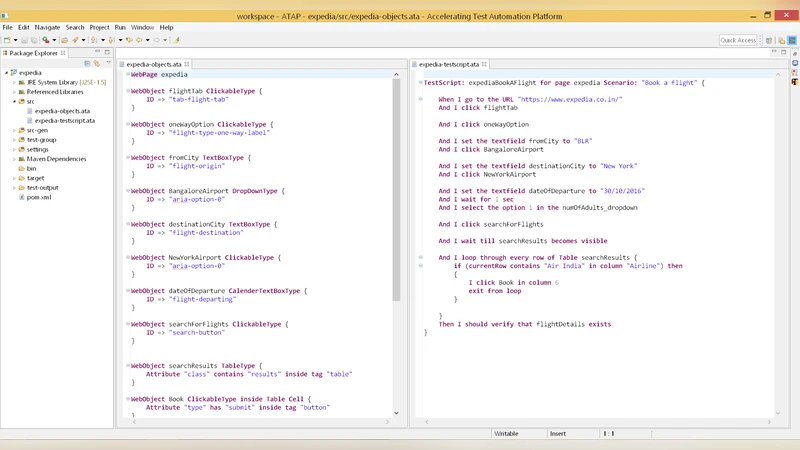Expand the JRE System Library node
800x450 pixels.
14,82
